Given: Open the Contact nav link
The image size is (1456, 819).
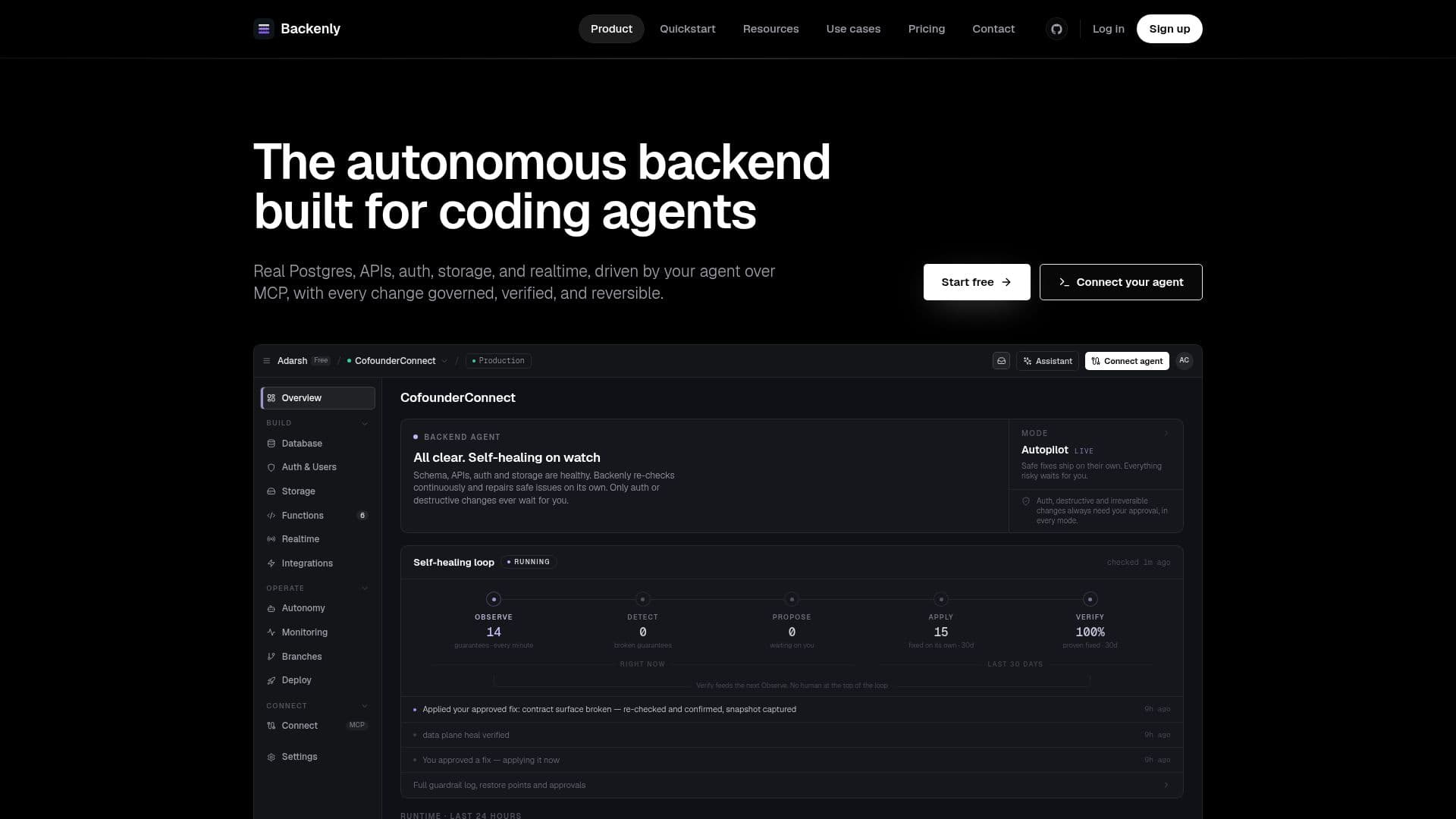Looking at the screenshot, I should [993, 29].
